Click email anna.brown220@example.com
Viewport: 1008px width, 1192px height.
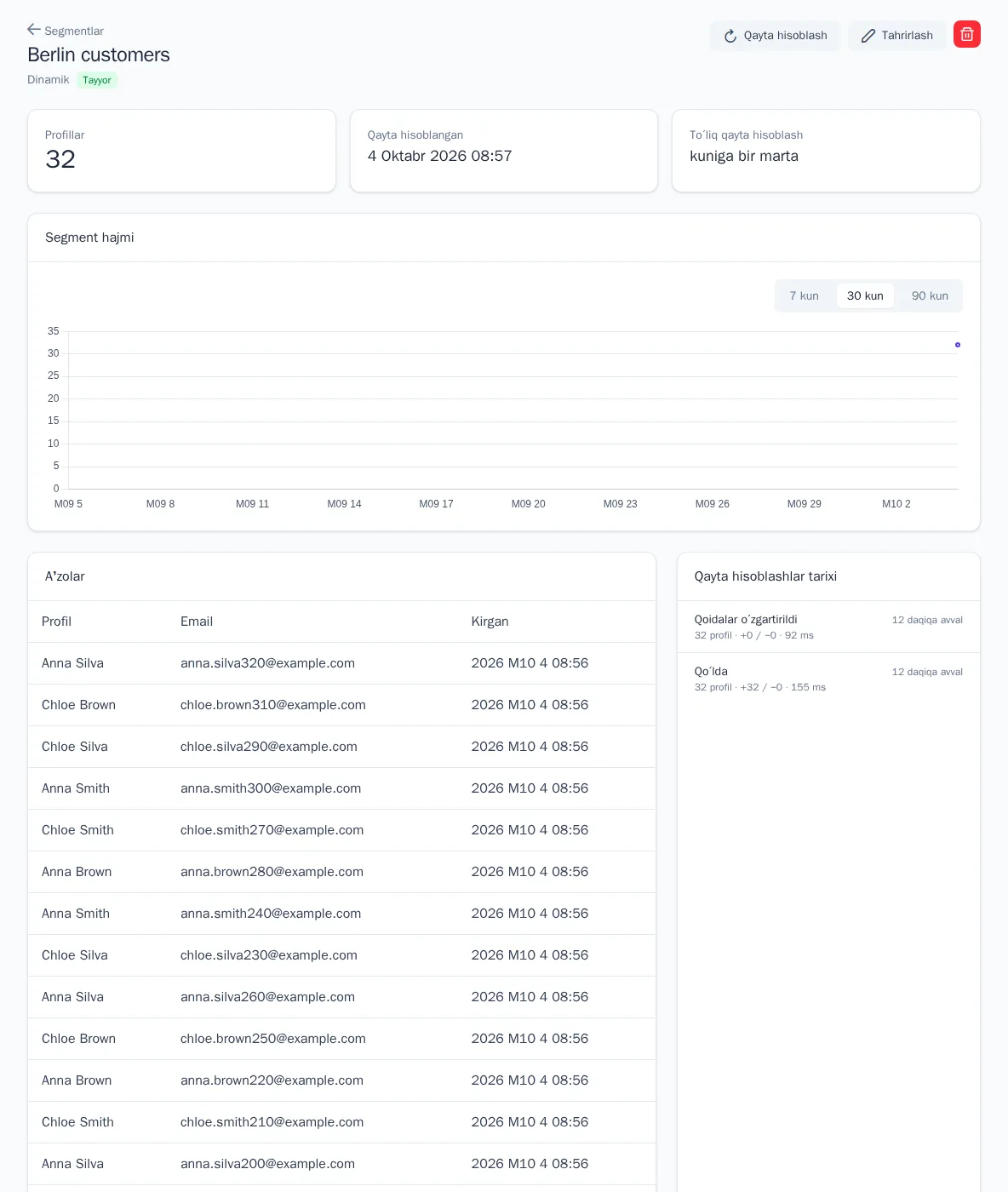(272, 1080)
